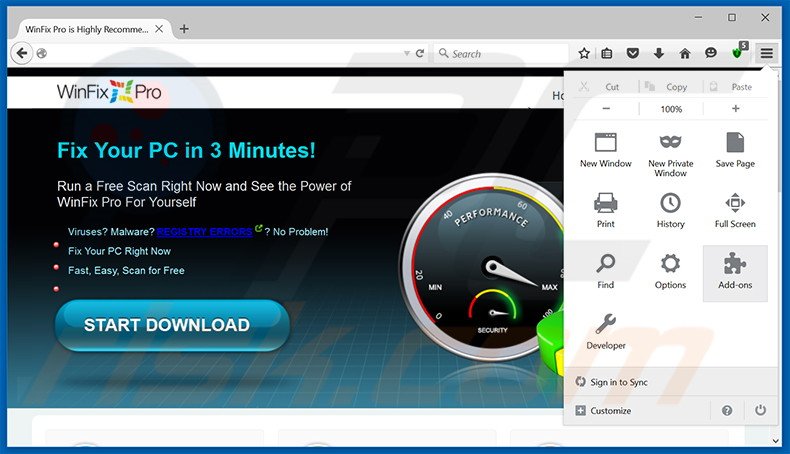Close the WinFix Pro tab

[x=159, y=29]
